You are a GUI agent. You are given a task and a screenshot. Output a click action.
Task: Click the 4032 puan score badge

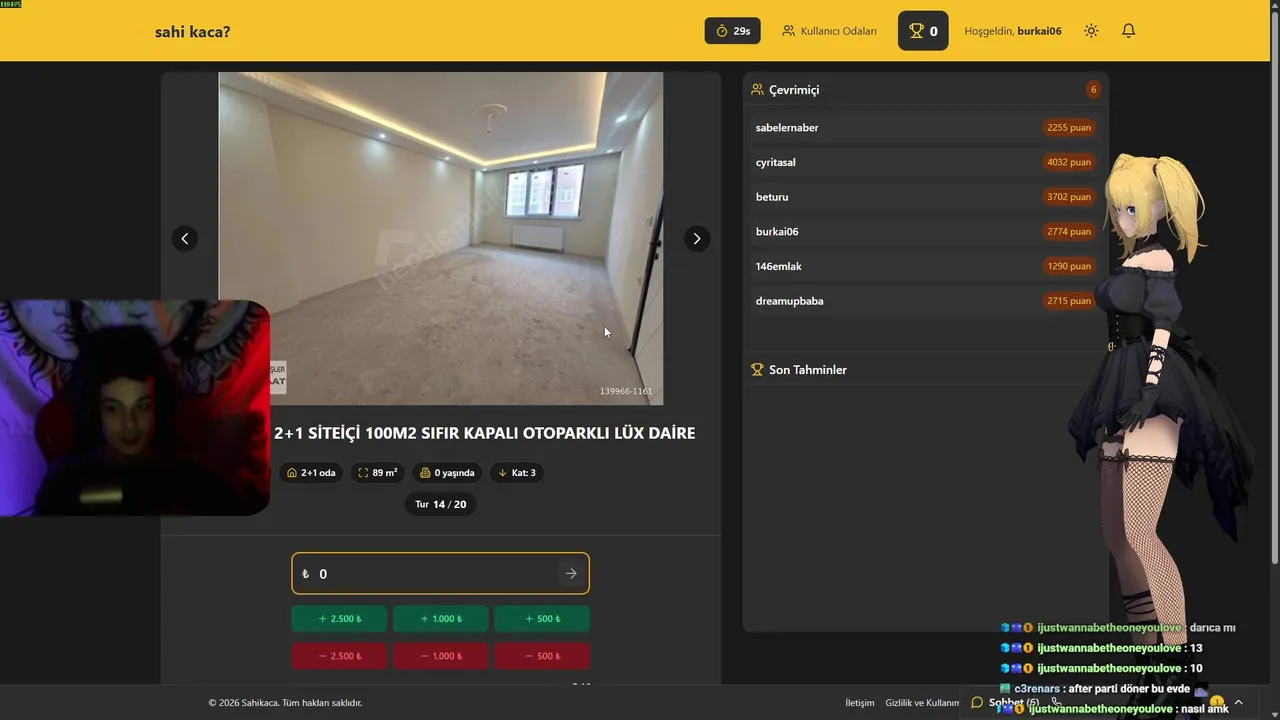pyautogui.click(x=1068, y=162)
